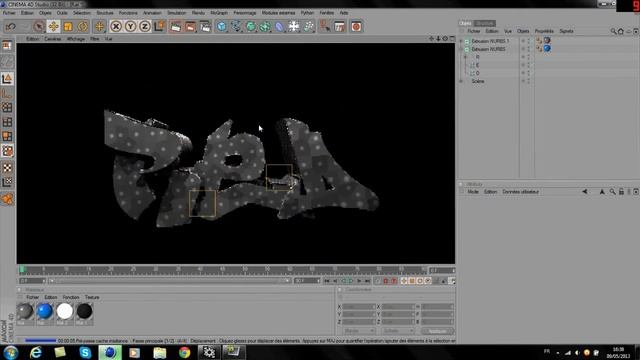The height and width of the screenshot is (360, 640).
Task: Click the coordinate system icon
Action: point(159,27)
